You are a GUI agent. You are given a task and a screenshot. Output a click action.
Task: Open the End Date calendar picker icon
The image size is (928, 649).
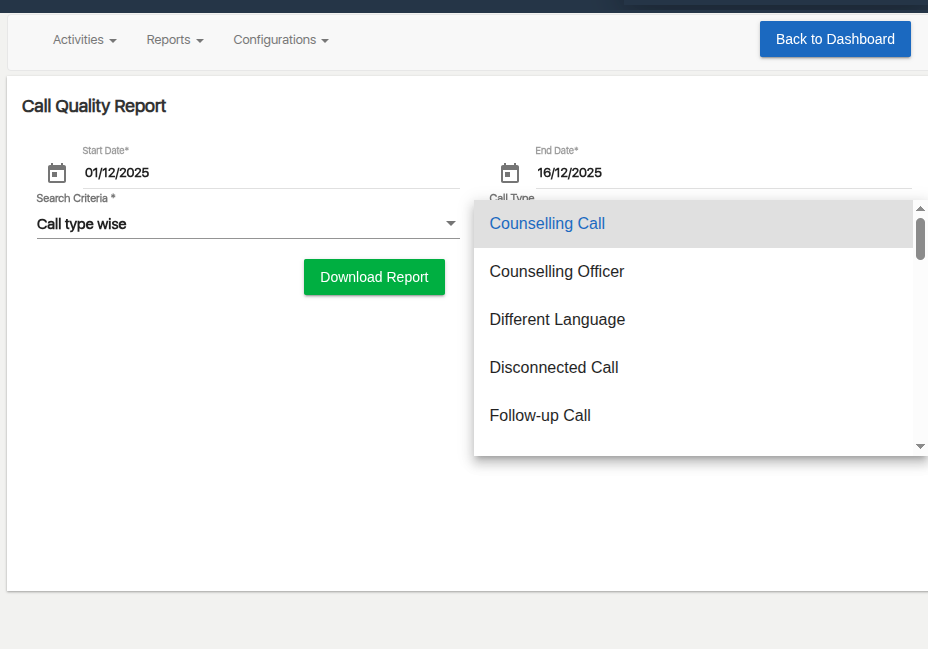(510, 173)
